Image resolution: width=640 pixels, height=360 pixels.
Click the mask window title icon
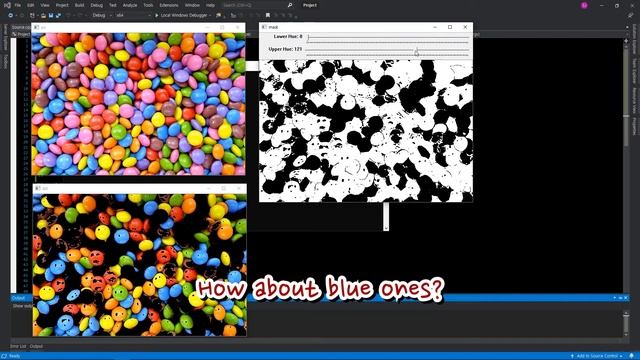264,27
